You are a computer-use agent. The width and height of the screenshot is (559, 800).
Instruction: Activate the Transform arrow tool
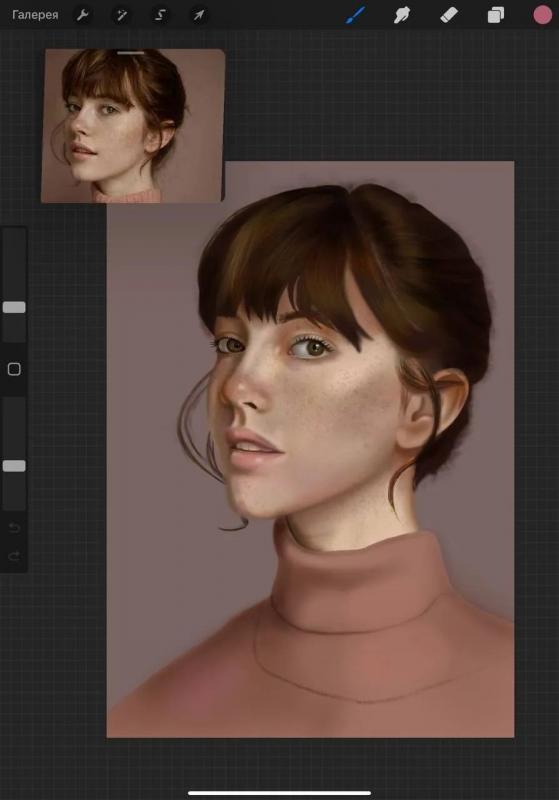pyautogui.click(x=199, y=15)
